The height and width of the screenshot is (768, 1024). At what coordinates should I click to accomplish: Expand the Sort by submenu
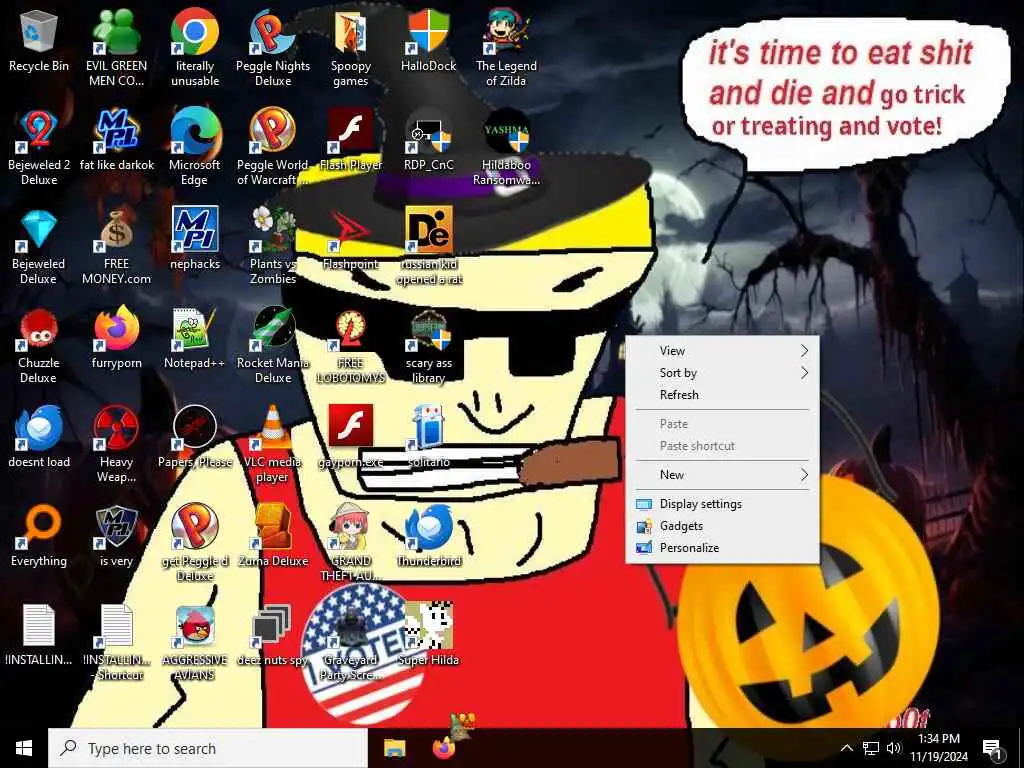pos(722,373)
